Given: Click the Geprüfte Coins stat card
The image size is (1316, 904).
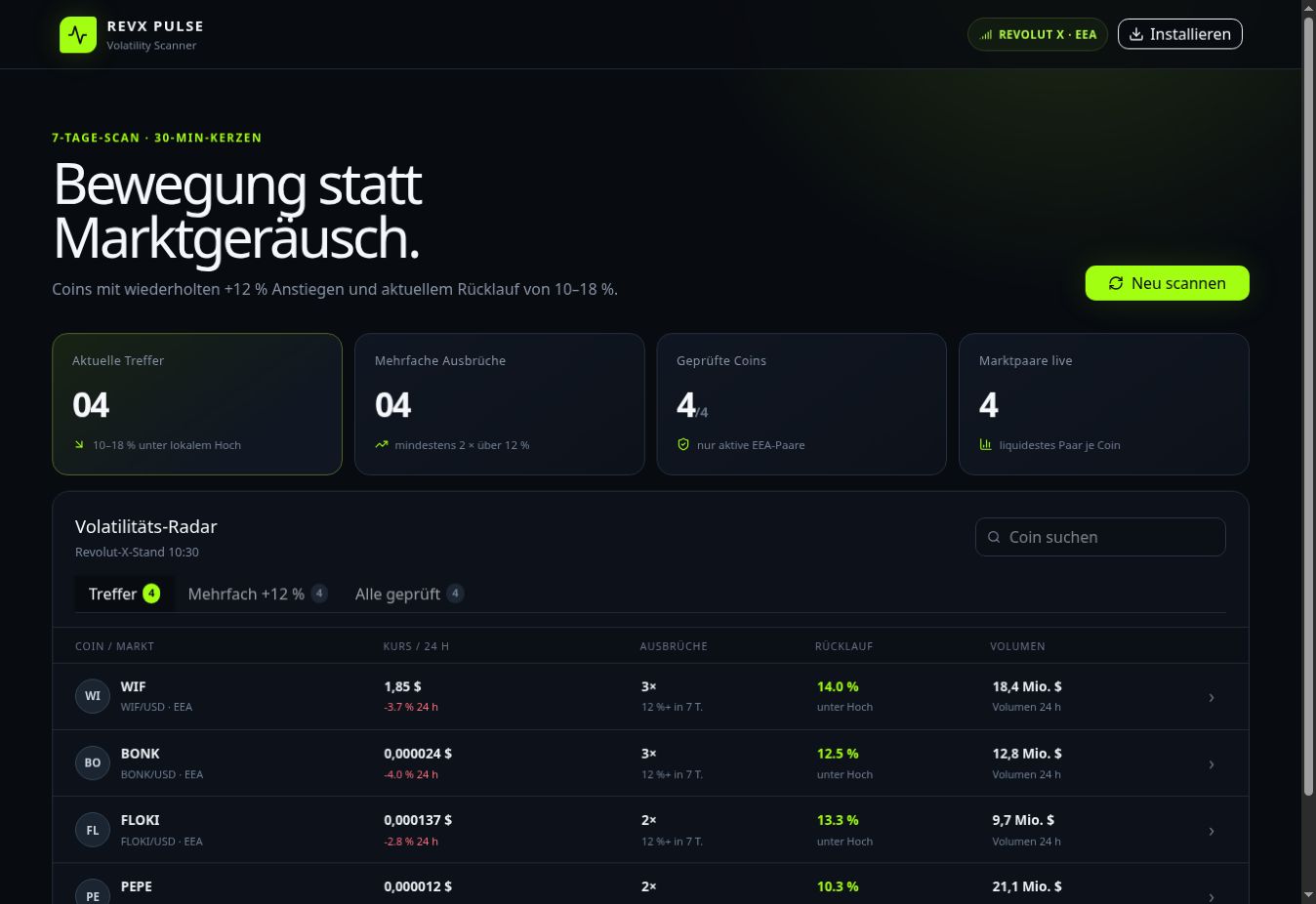Looking at the screenshot, I should click(802, 404).
